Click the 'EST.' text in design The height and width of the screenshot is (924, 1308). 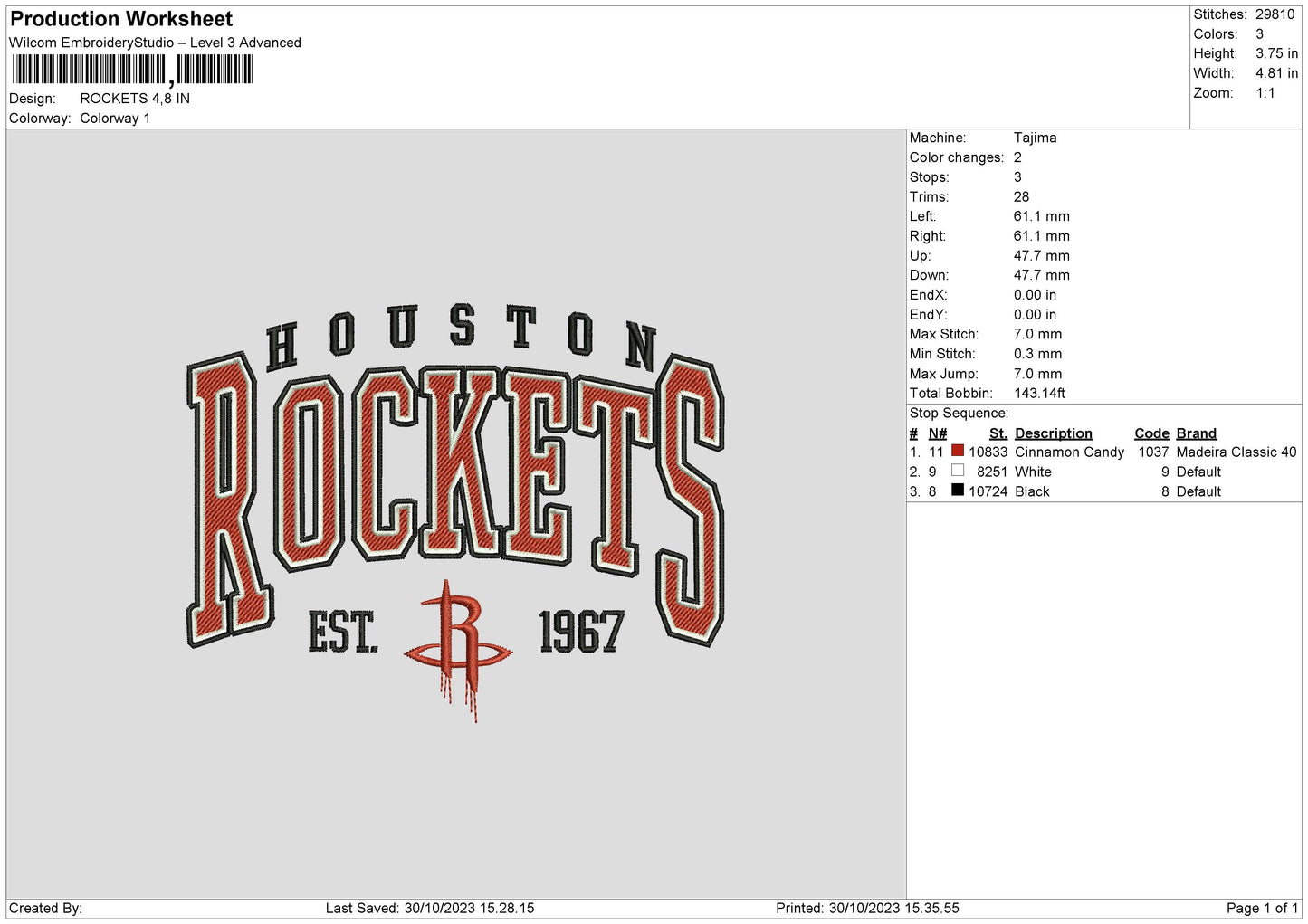pos(342,632)
